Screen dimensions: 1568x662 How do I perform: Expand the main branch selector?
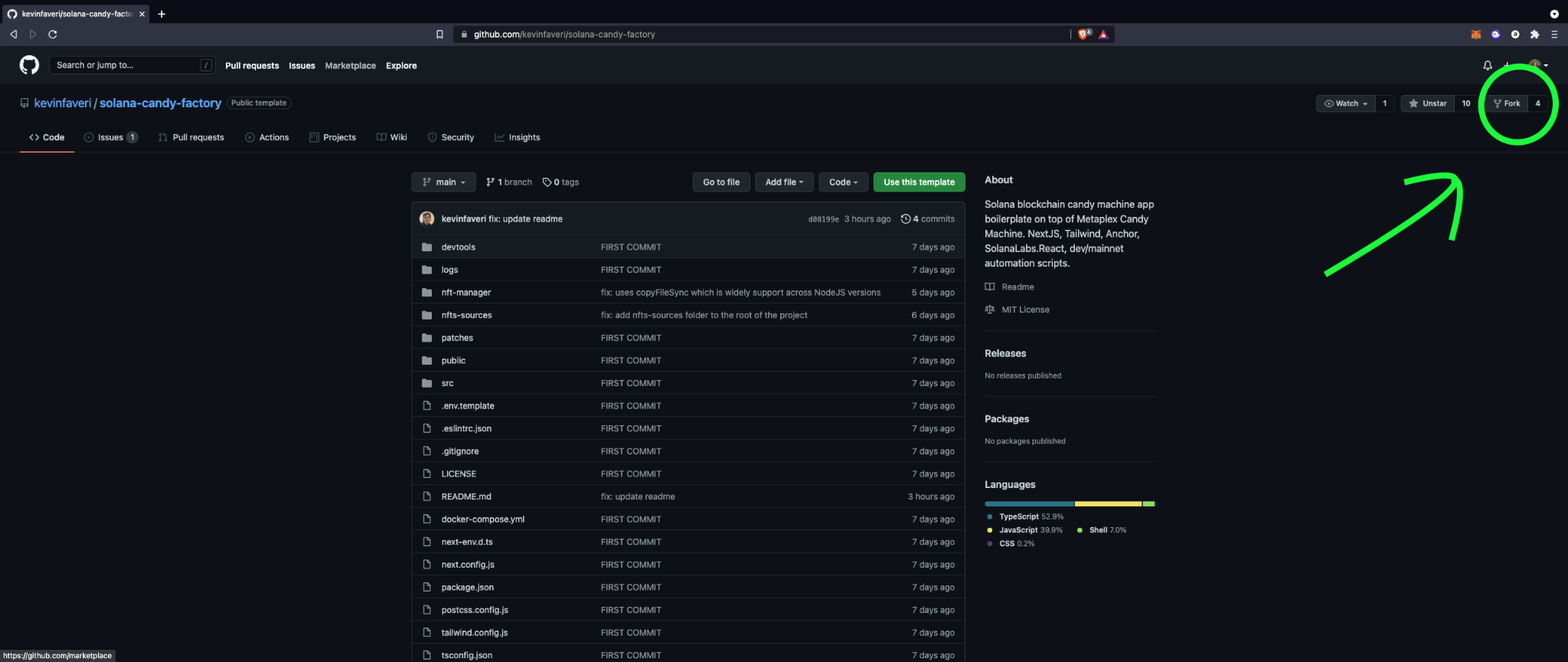(443, 182)
